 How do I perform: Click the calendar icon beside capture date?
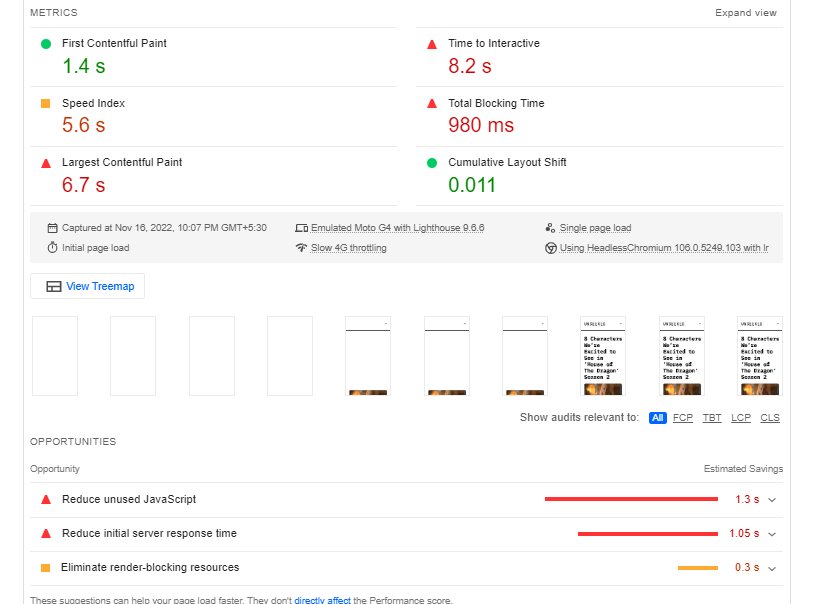[x=52, y=228]
